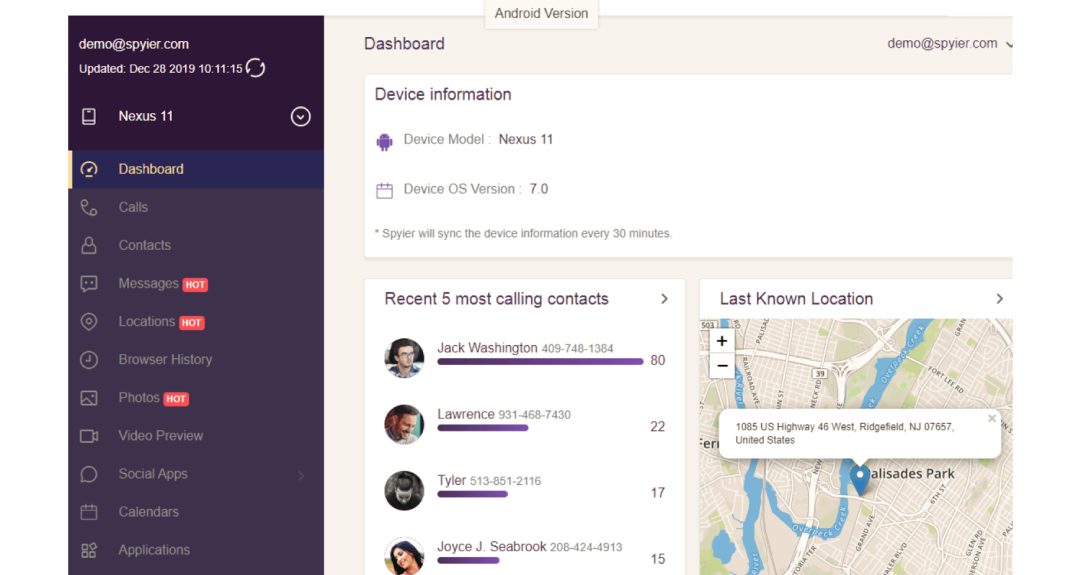Select Dashboard in the sidebar menu
1080x575 pixels.
151,169
